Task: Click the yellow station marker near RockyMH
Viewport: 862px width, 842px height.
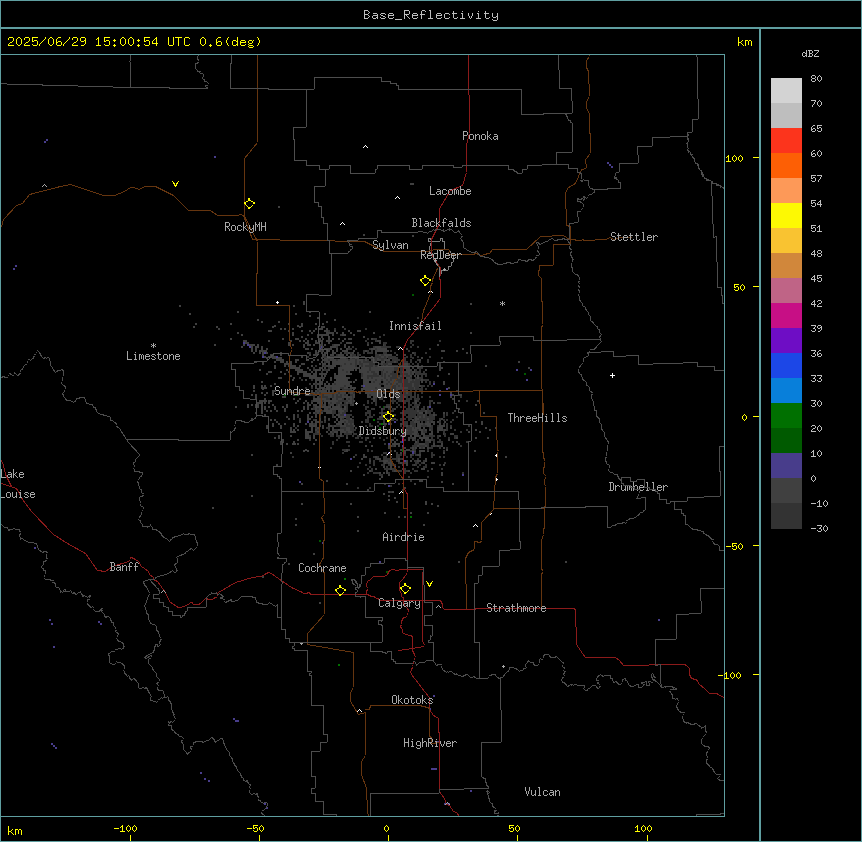Action: (249, 204)
